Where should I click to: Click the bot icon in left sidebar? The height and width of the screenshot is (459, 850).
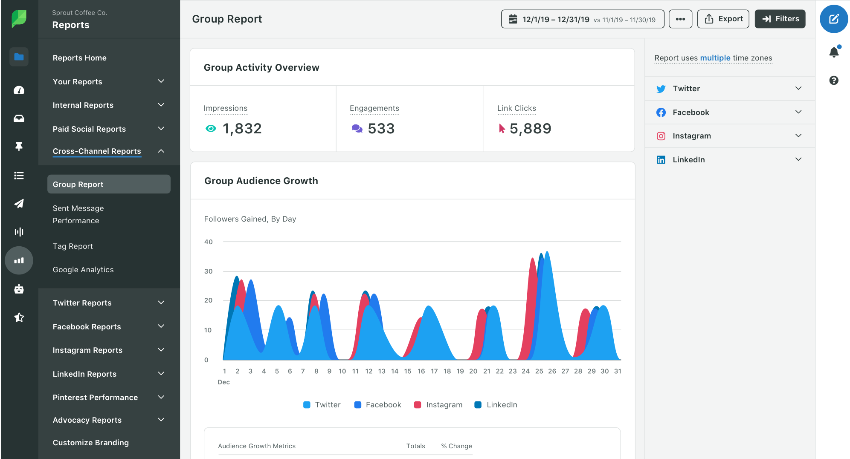pyautogui.click(x=18, y=289)
